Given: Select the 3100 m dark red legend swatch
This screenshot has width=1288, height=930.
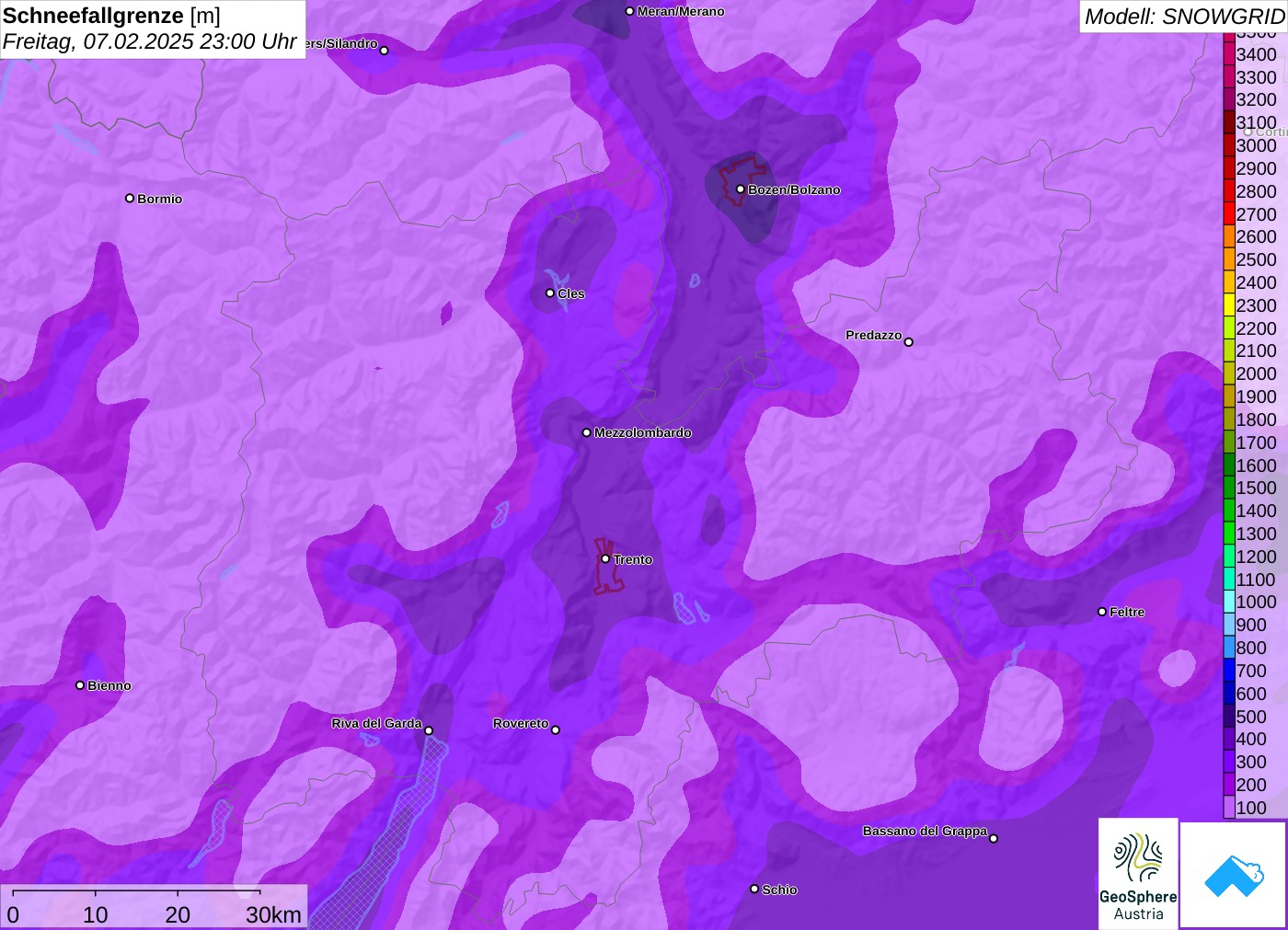Looking at the screenshot, I should (1229, 122).
